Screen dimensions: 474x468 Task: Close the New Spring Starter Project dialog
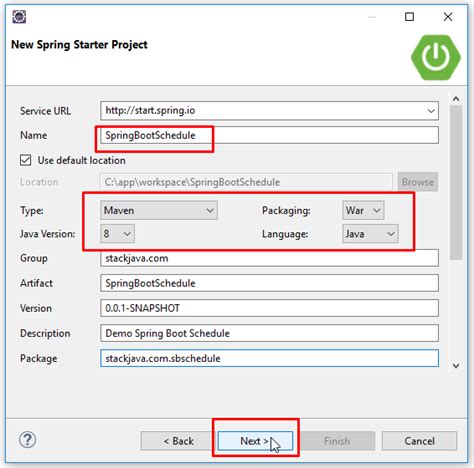(448, 17)
